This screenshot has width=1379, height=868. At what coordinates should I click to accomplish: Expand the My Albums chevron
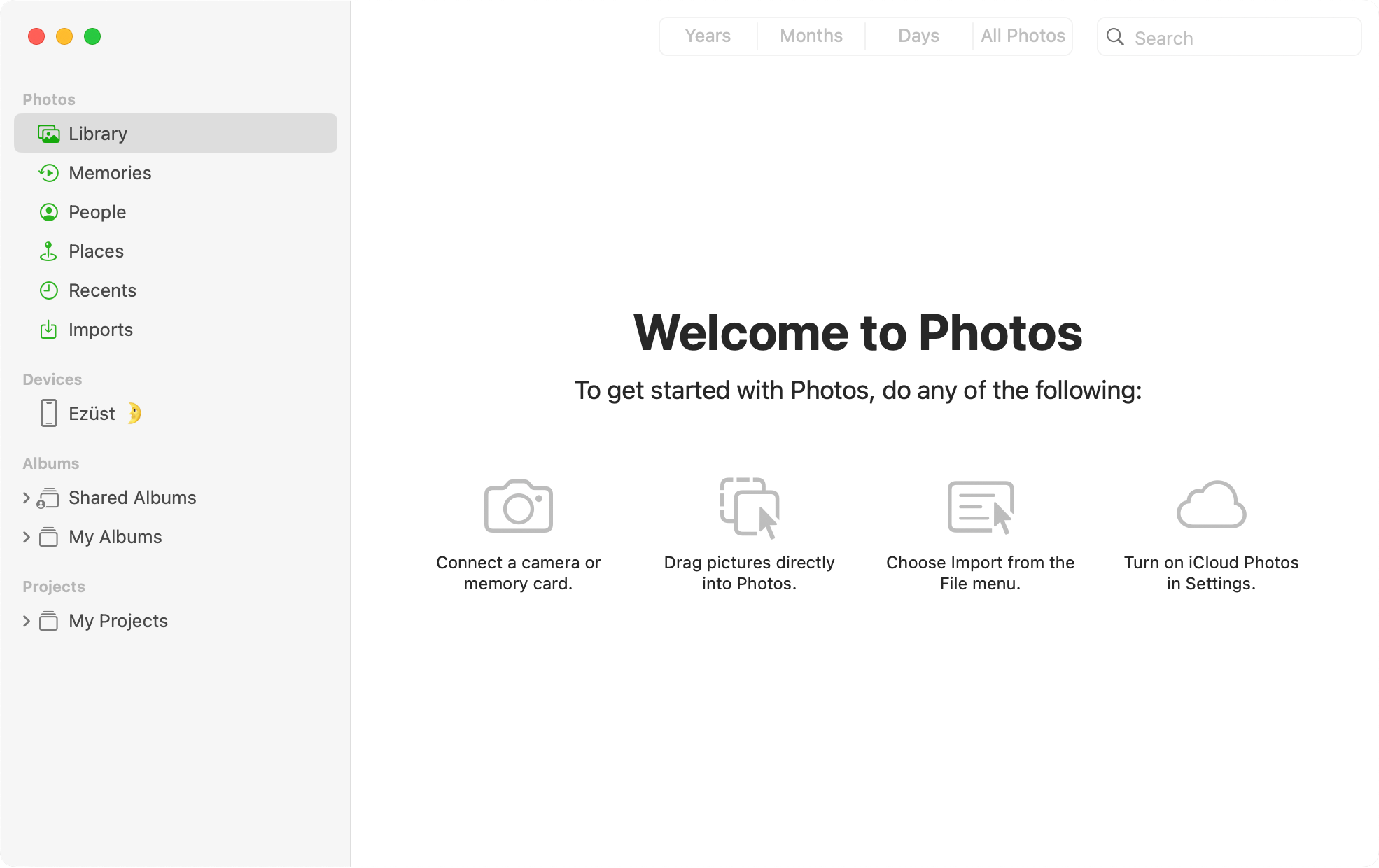tap(26, 537)
